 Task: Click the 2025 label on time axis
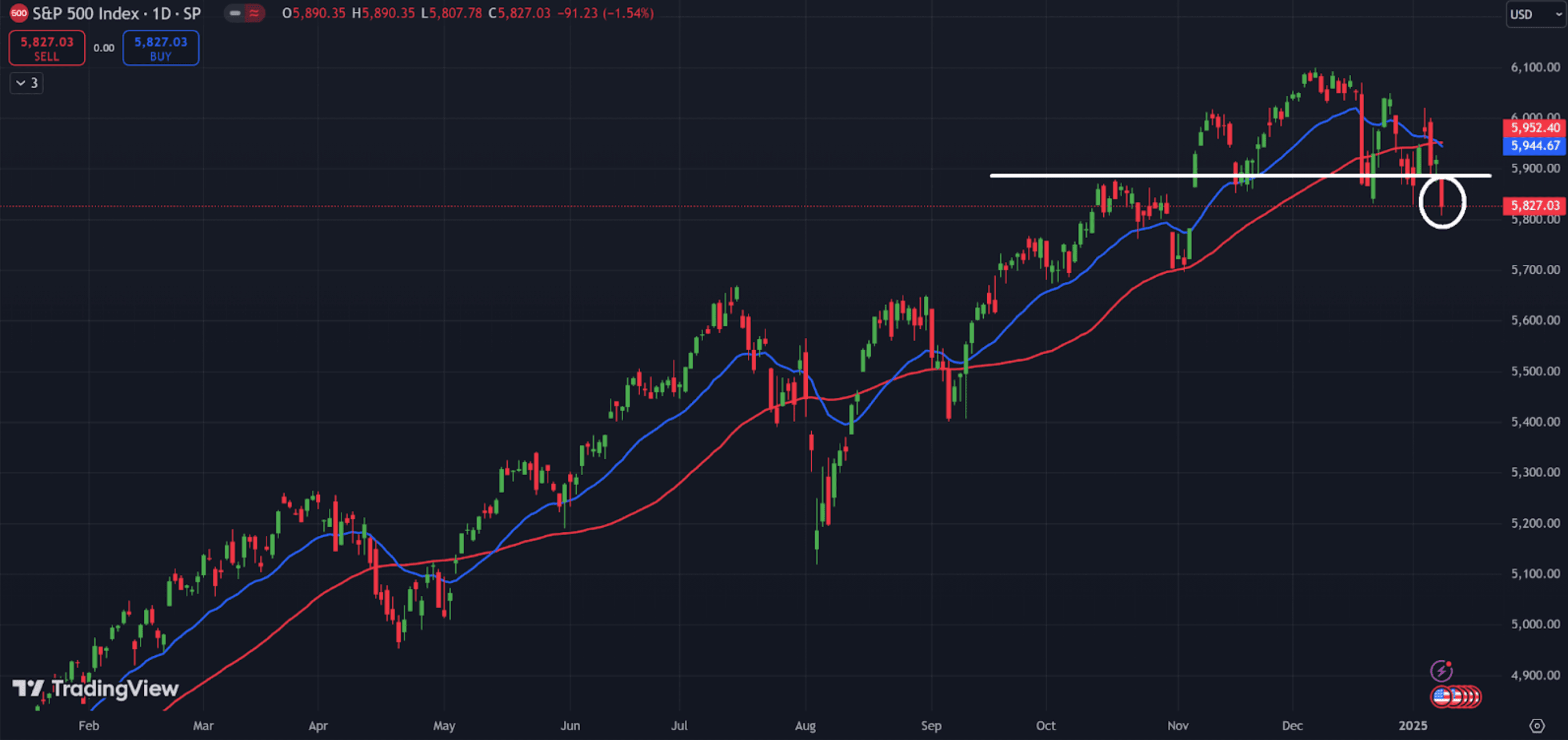(x=1412, y=725)
